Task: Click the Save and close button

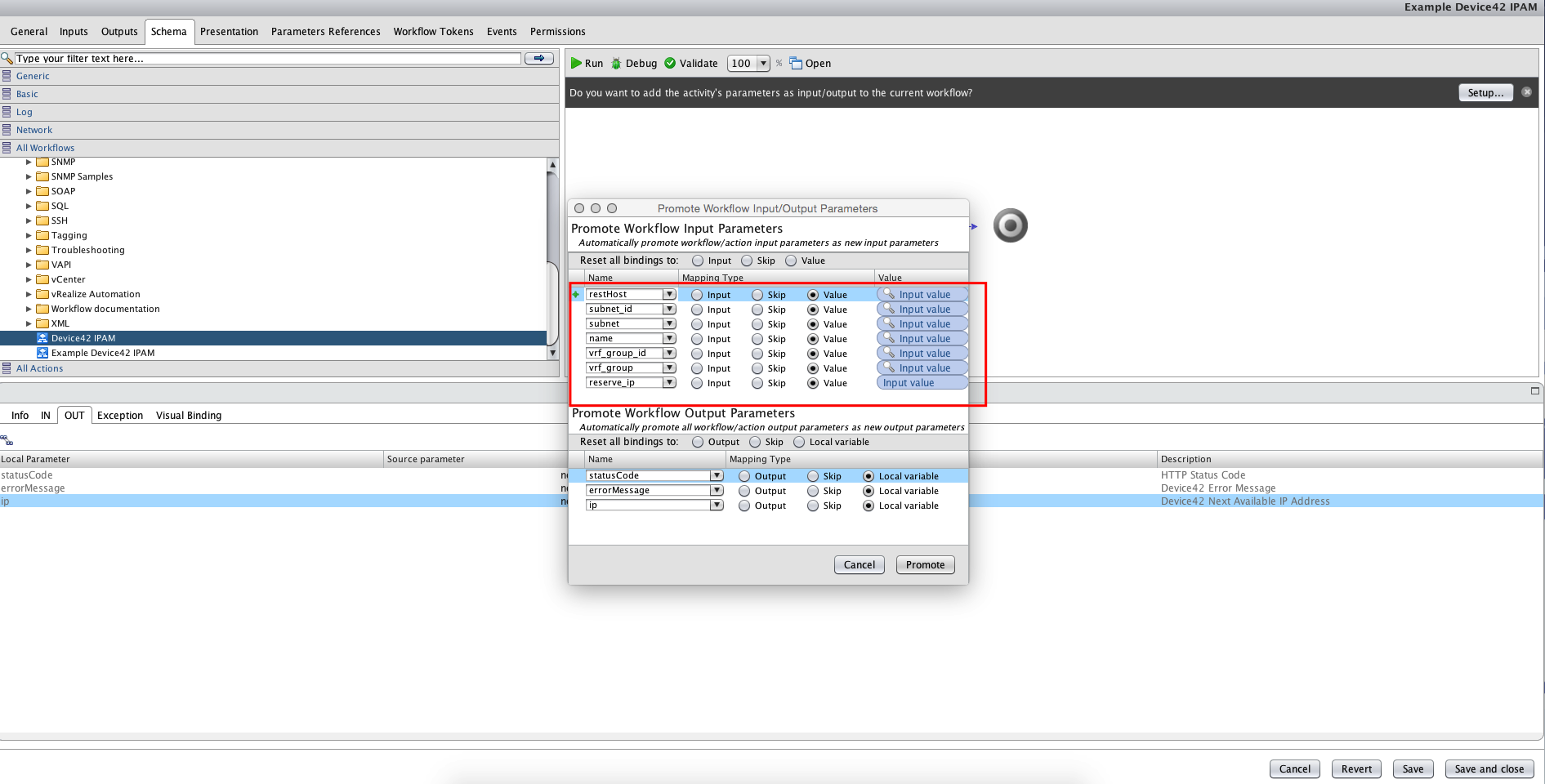Action: [1489, 768]
